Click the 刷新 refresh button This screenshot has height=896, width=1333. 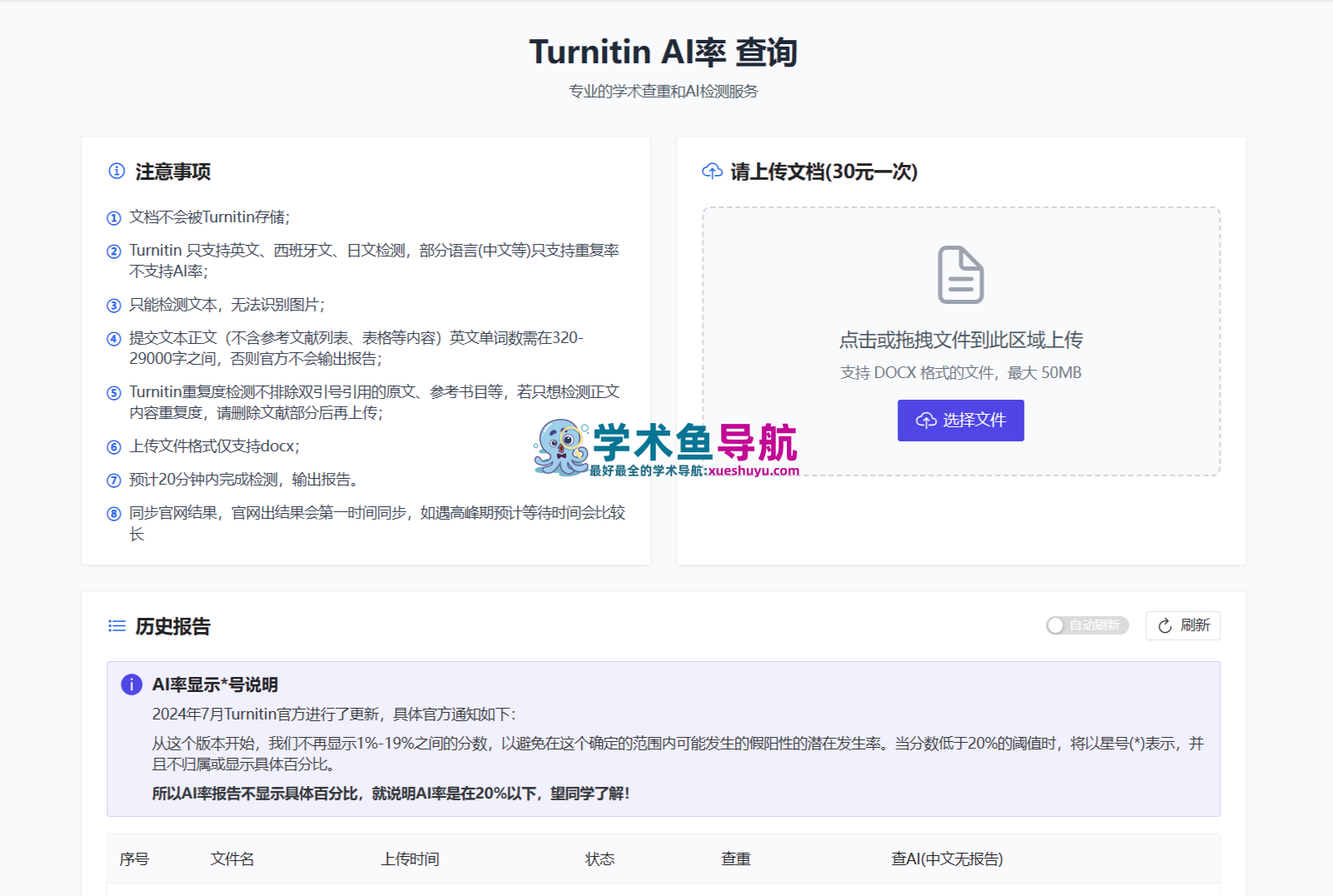point(1183,625)
